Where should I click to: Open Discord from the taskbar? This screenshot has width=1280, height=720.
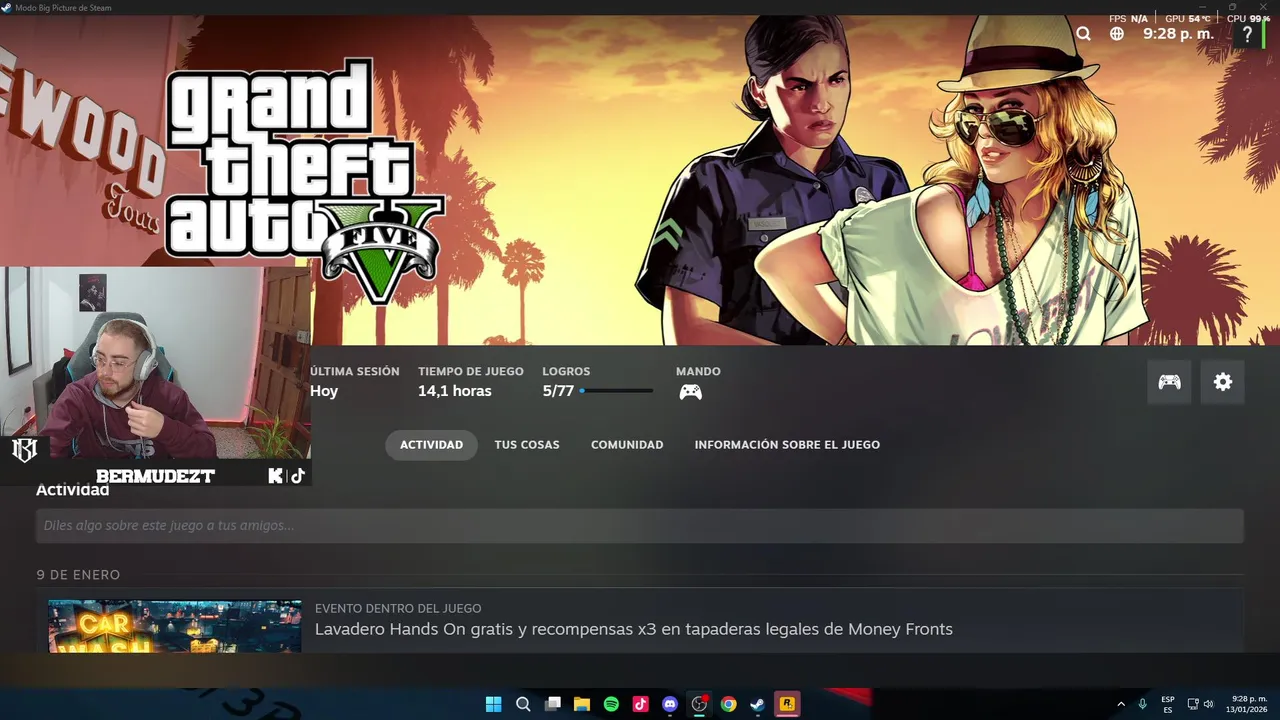coord(670,704)
